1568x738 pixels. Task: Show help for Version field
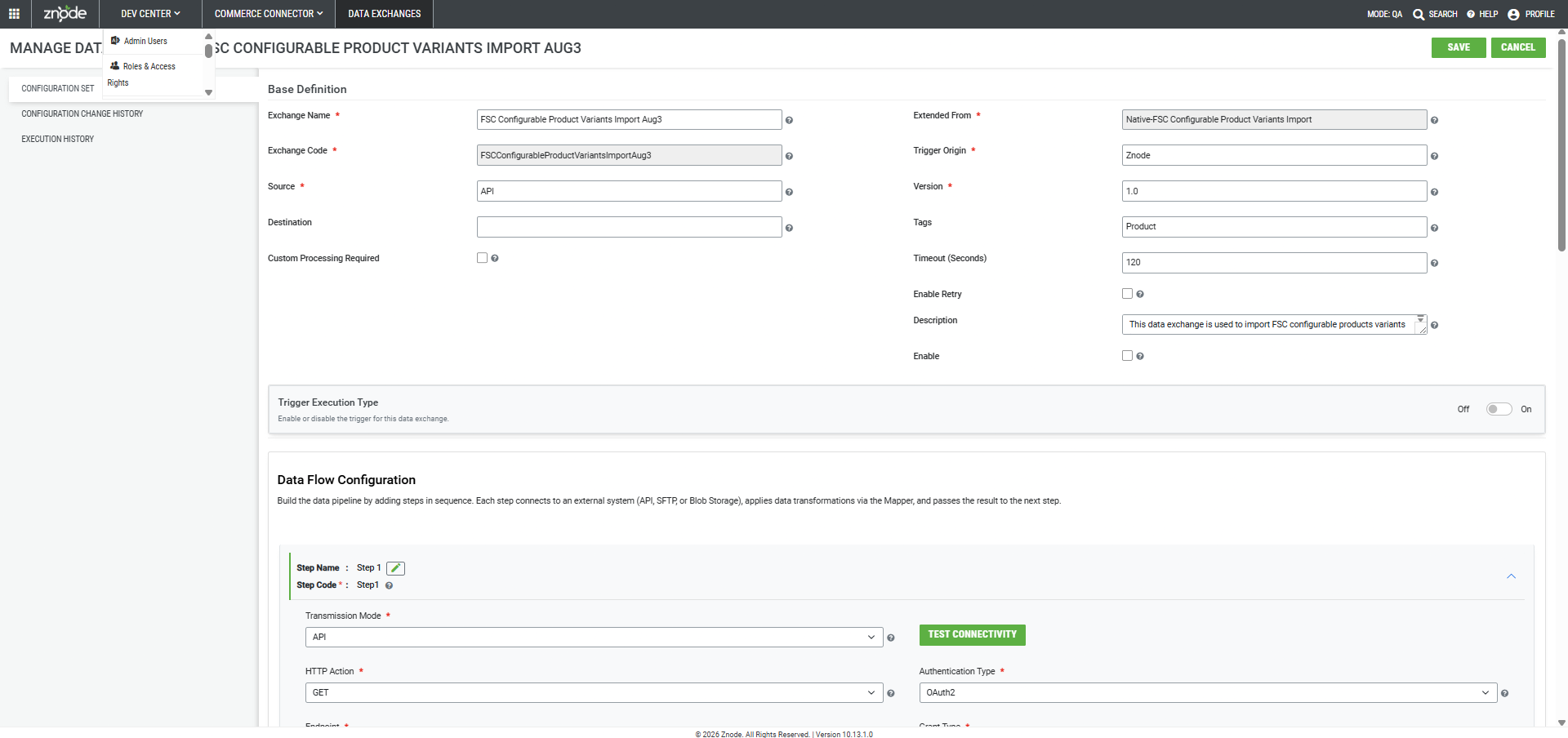(1434, 192)
